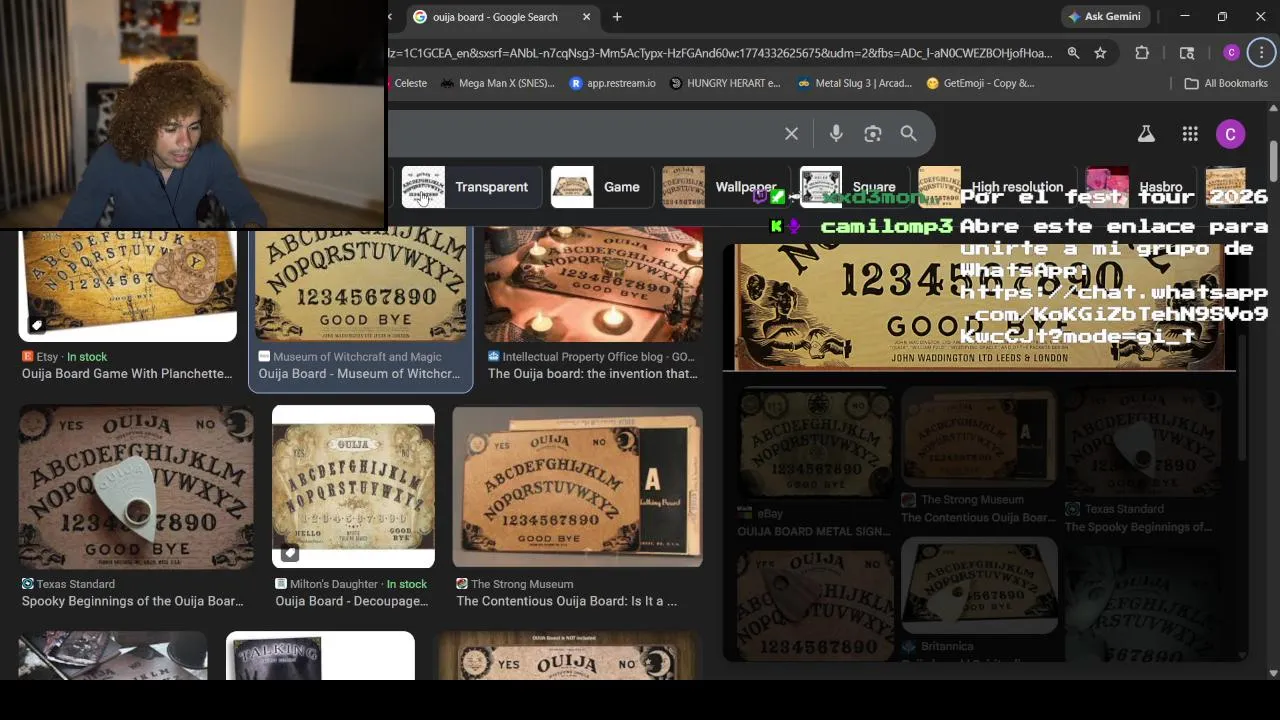Open The Strong Museum board thumbnail
The height and width of the screenshot is (720, 1280).
tap(577, 487)
